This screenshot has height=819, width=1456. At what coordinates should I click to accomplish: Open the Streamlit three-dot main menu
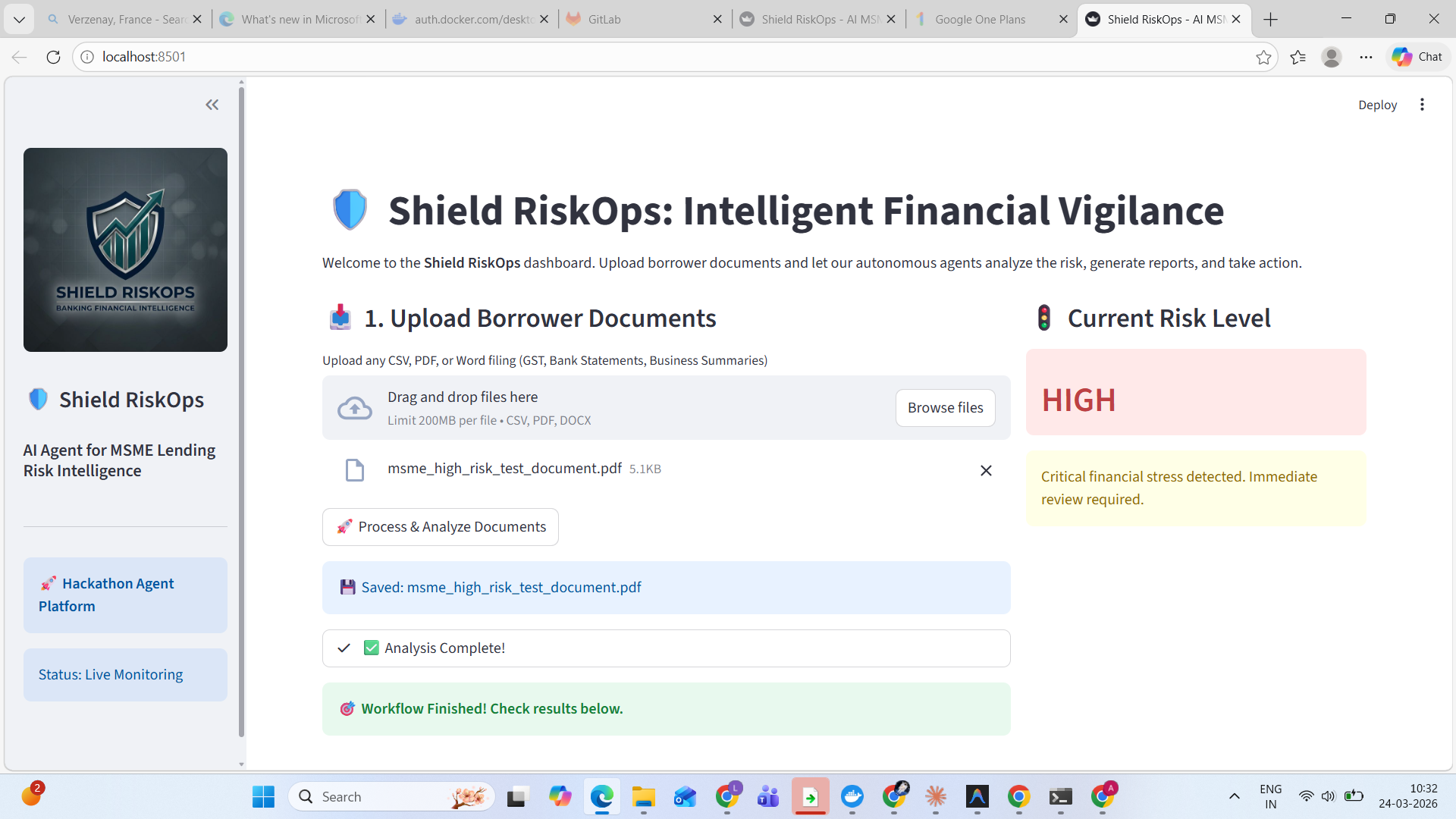click(x=1422, y=105)
